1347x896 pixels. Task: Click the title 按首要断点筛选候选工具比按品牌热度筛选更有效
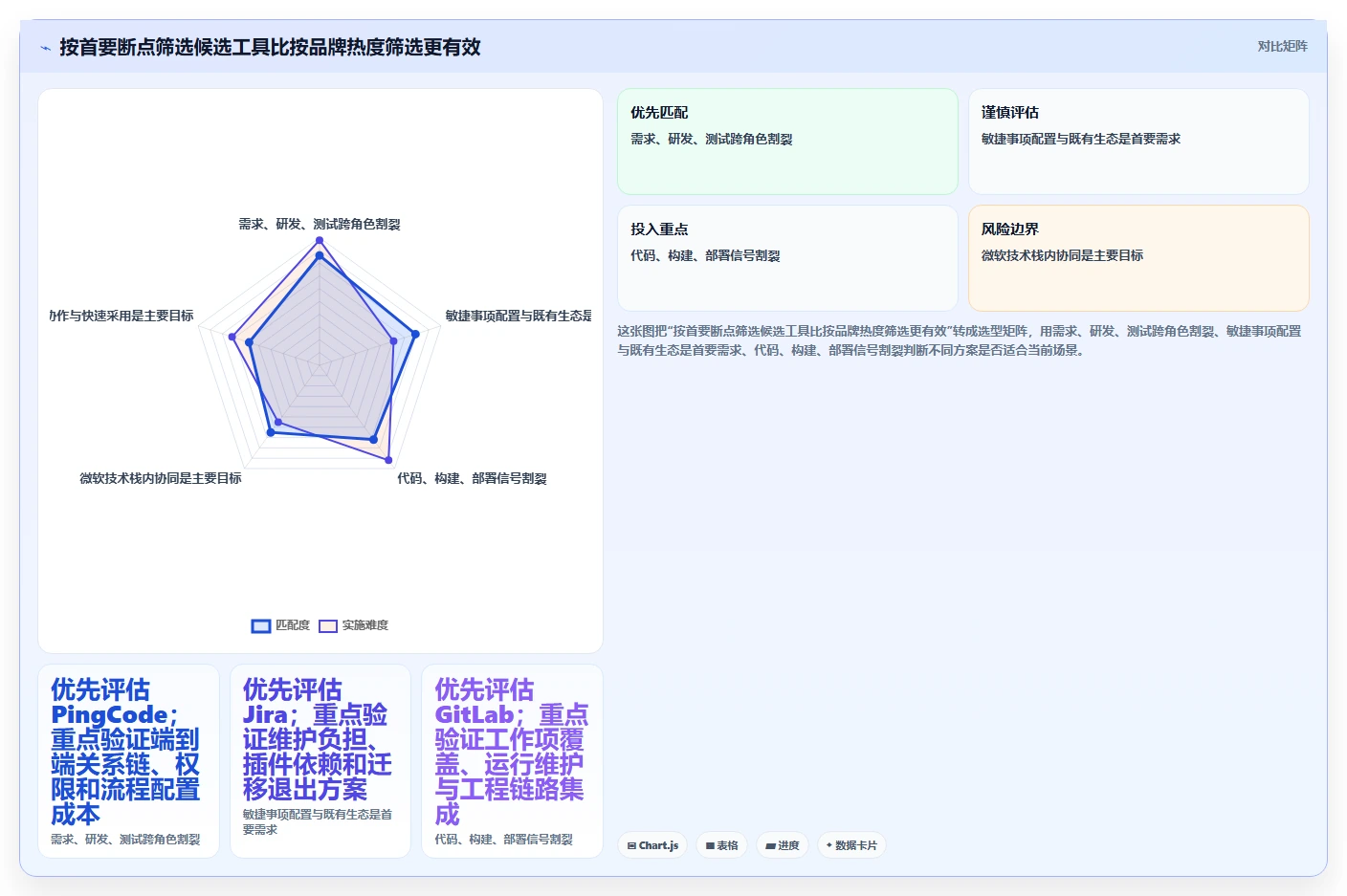pyautogui.click(x=270, y=47)
